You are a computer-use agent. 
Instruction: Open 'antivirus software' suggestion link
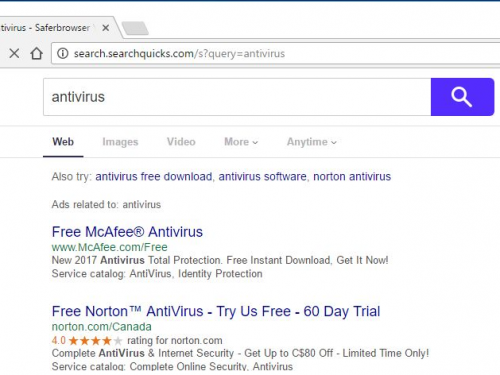(262, 176)
